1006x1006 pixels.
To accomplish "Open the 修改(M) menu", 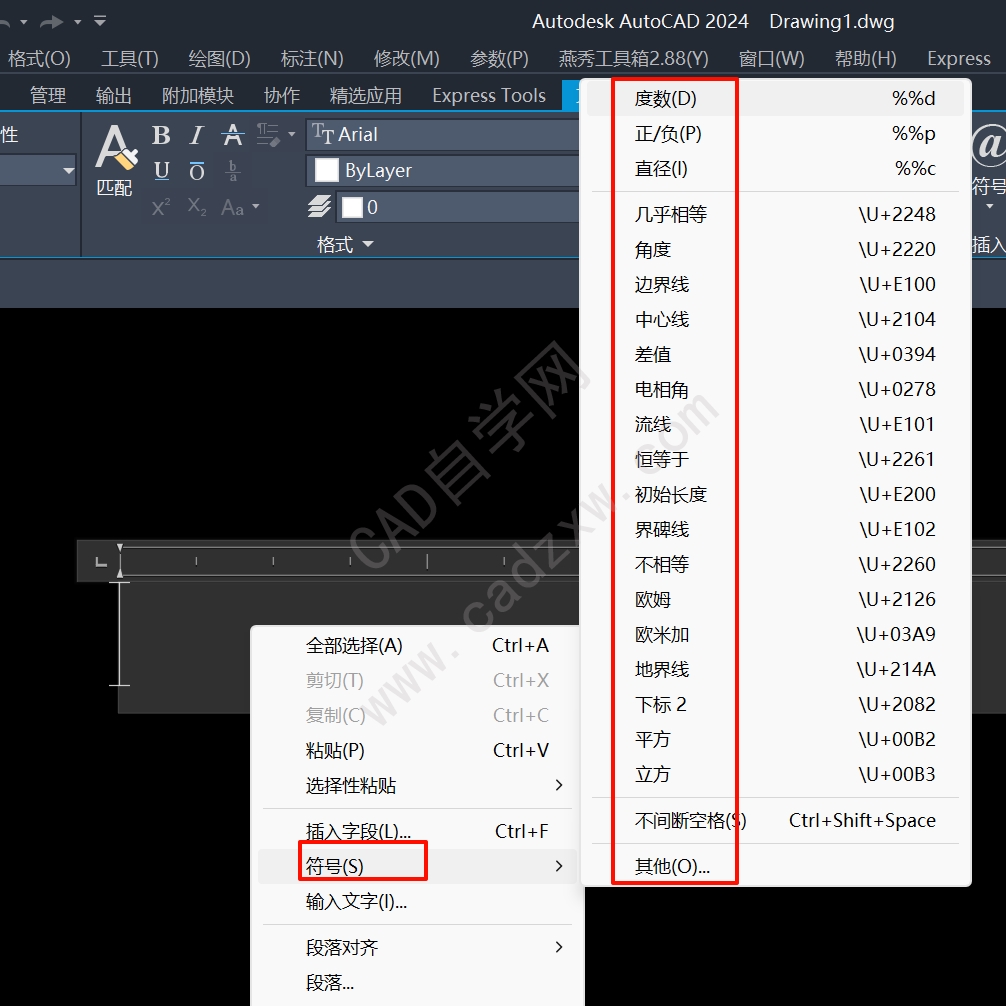I will (407, 58).
